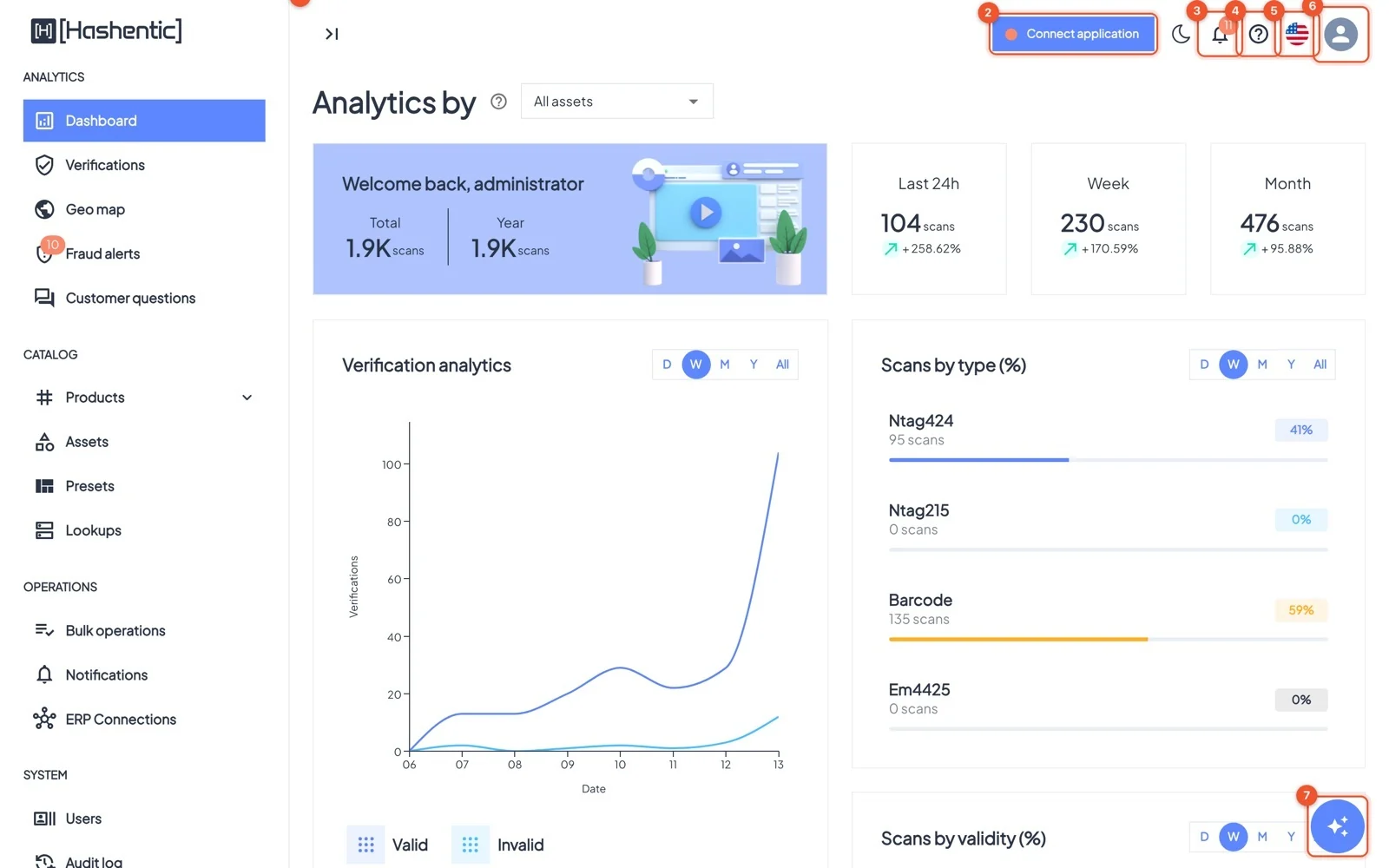Click the help icon beside Analytics by
This screenshot has width=1389, height=868.
pyautogui.click(x=498, y=102)
